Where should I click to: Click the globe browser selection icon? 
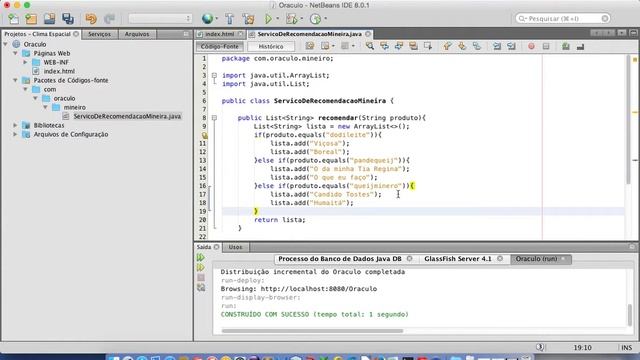207,18
